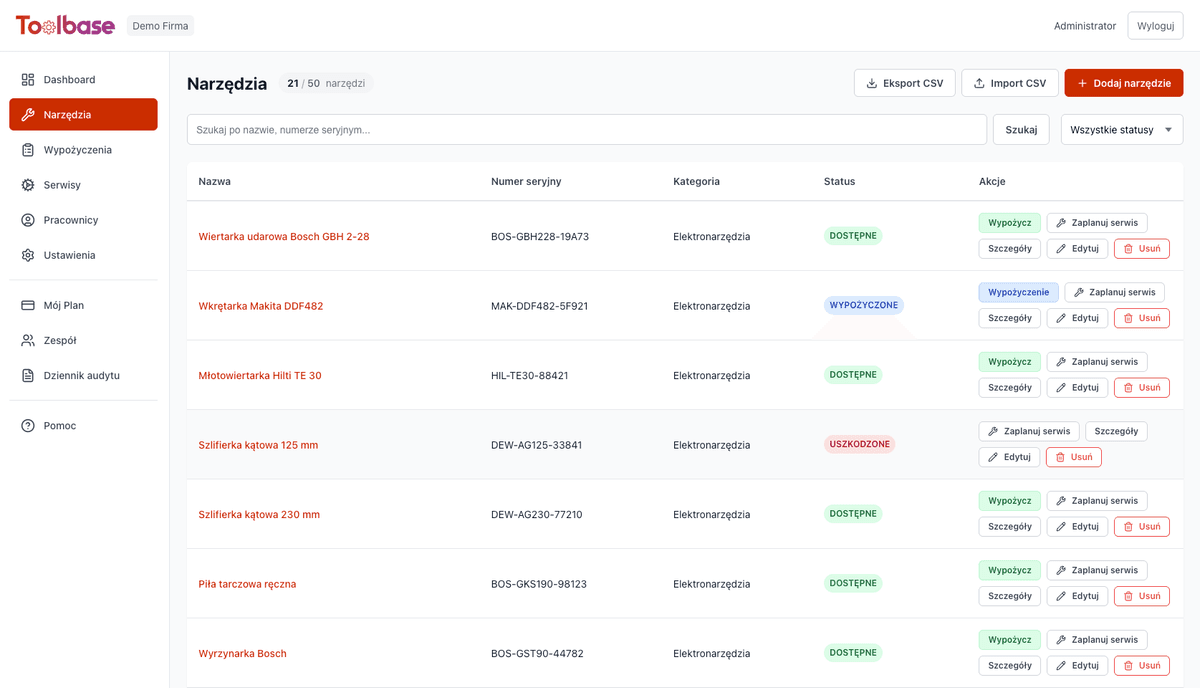Open Wiertarka udarowa Bosch GBH 2-28 link

[x=284, y=237]
